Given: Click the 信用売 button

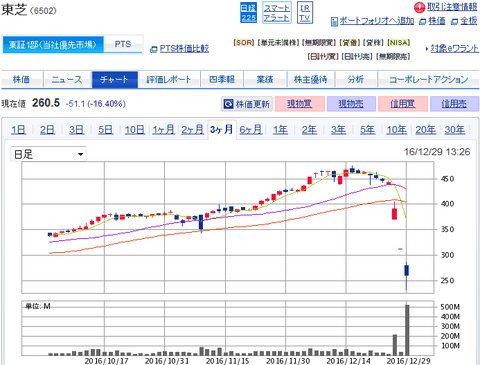Looking at the screenshot, I should [x=454, y=104].
